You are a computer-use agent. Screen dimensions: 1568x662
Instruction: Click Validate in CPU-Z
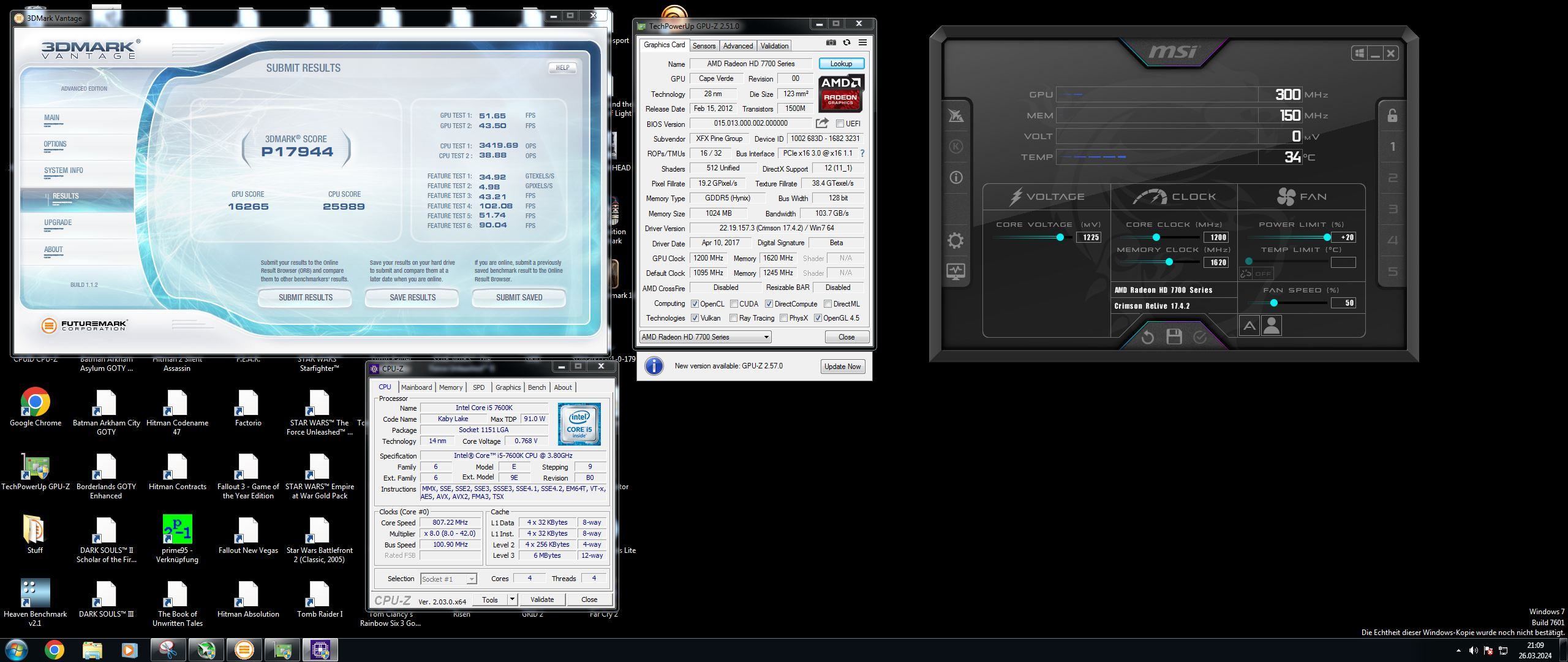(541, 599)
